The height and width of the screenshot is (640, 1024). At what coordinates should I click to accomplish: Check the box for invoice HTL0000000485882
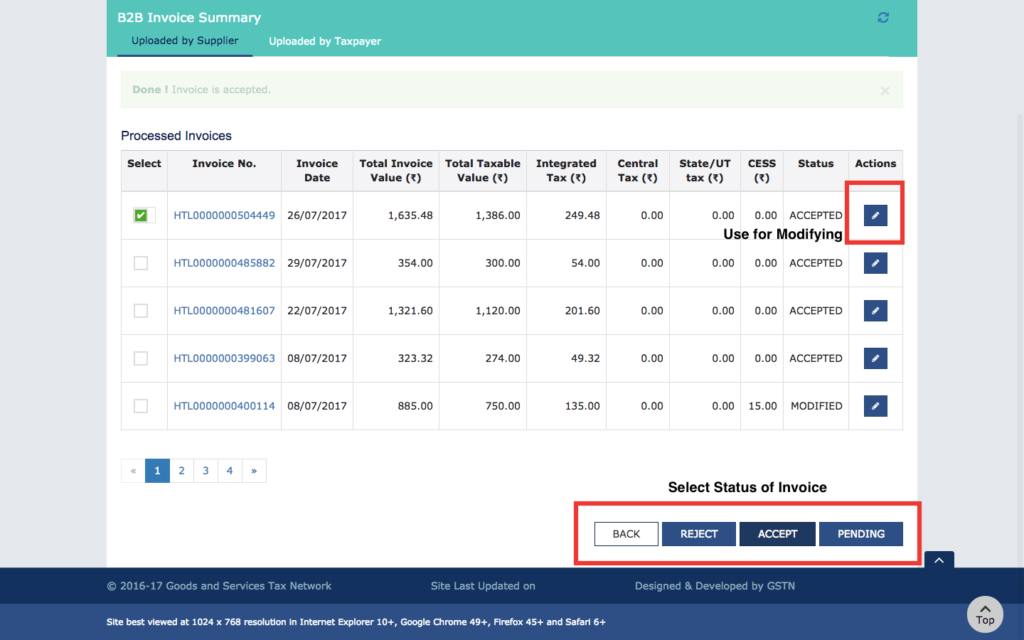pos(141,262)
